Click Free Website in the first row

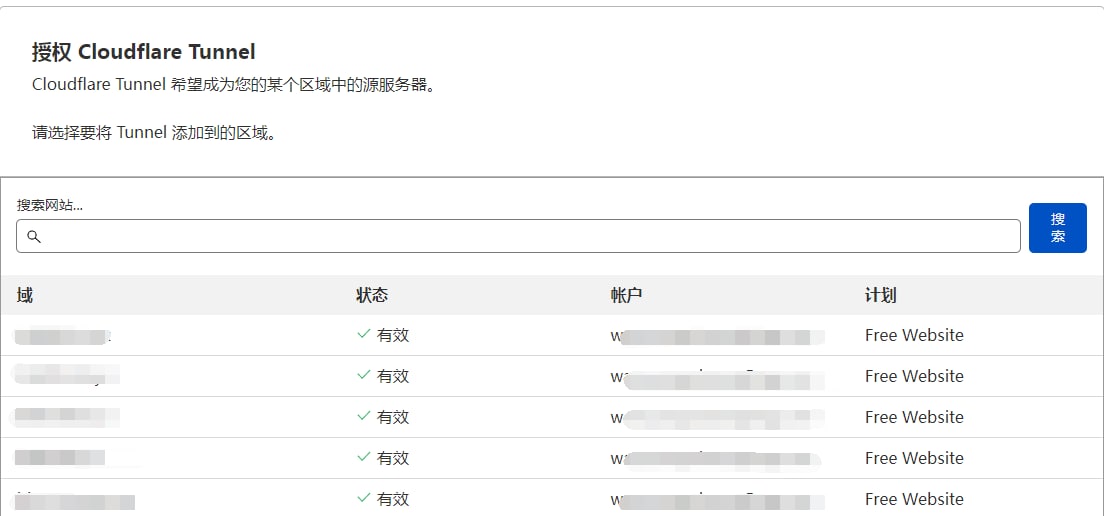tap(914, 335)
